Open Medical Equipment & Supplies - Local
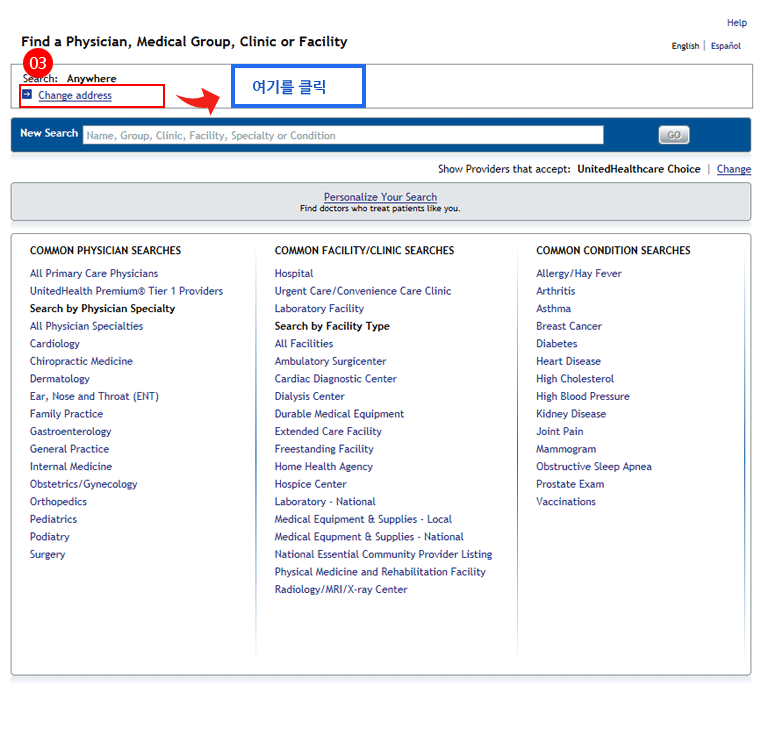The height and width of the screenshot is (734, 760). click(363, 519)
